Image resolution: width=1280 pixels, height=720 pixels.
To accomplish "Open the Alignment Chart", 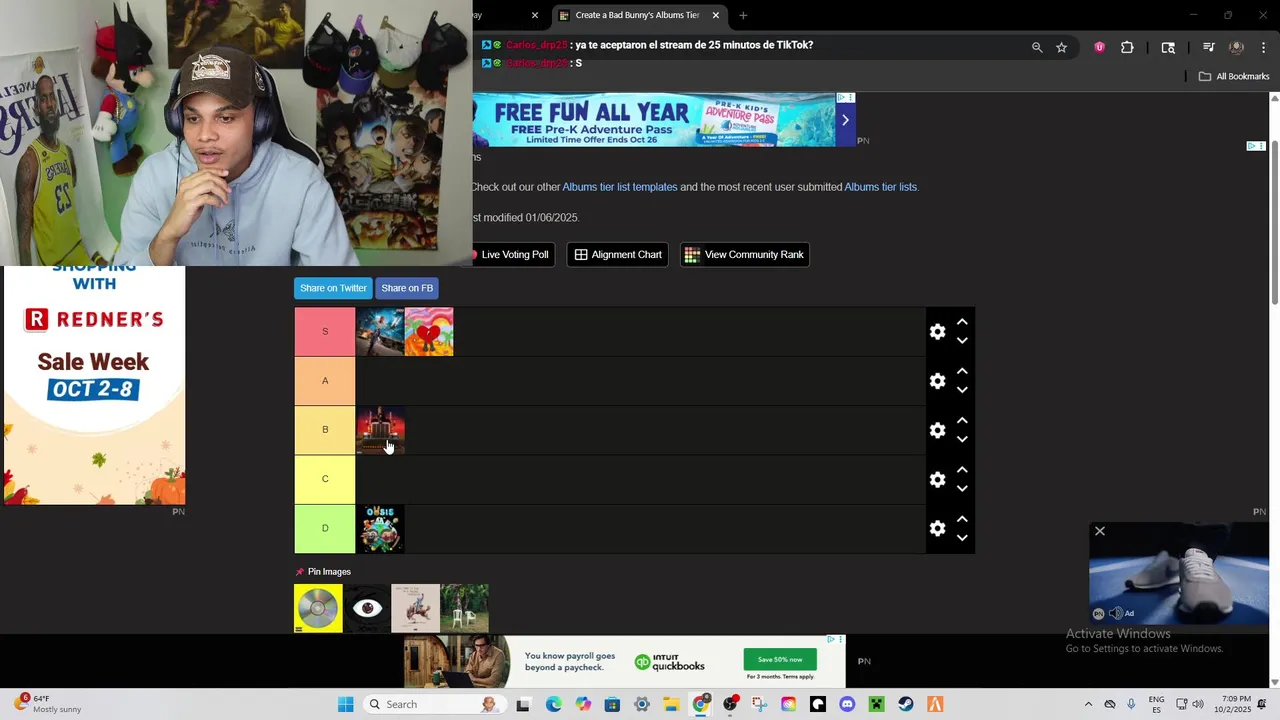I will click(x=618, y=255).
